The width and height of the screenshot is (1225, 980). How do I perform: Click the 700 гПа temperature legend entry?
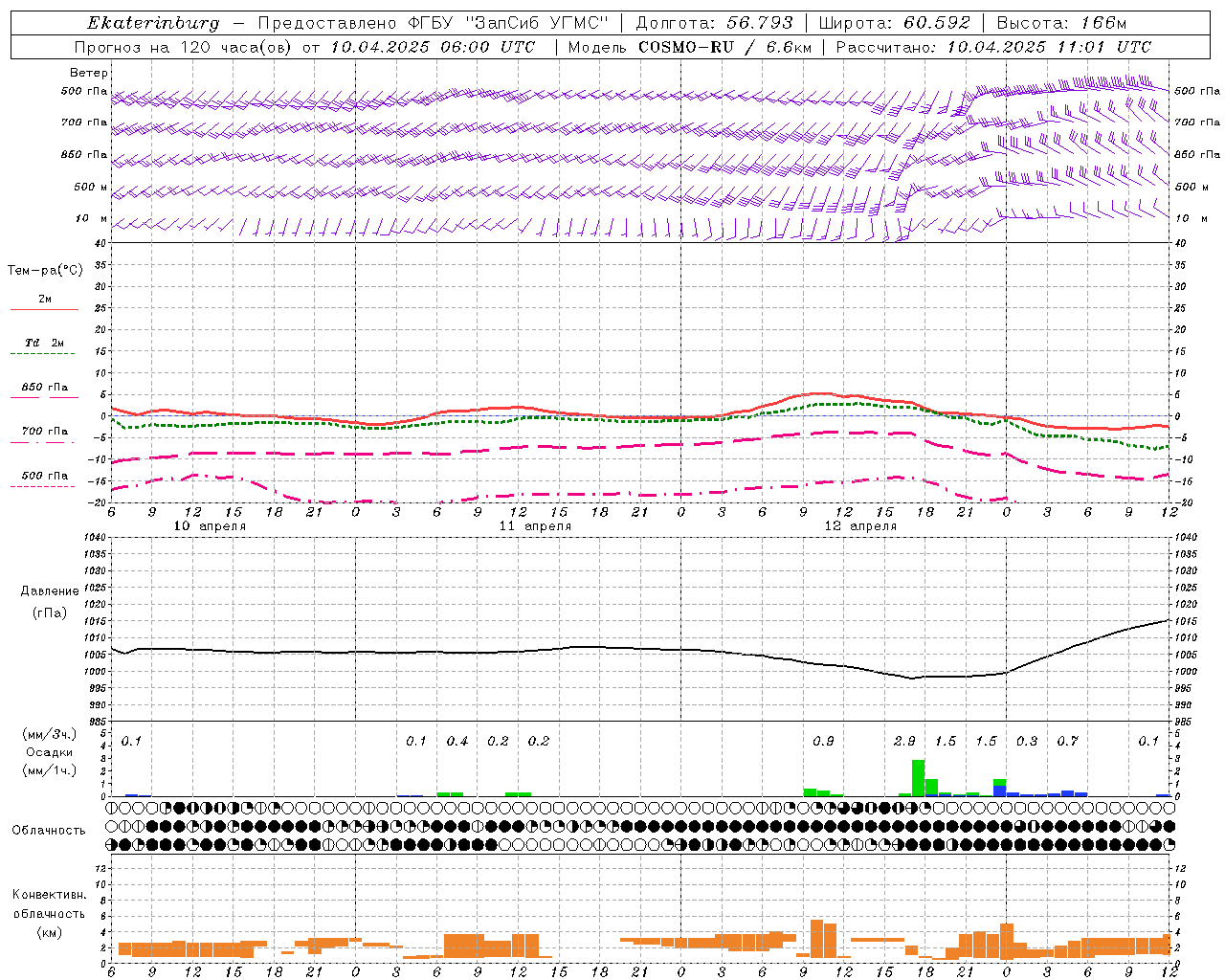(45, 432)
